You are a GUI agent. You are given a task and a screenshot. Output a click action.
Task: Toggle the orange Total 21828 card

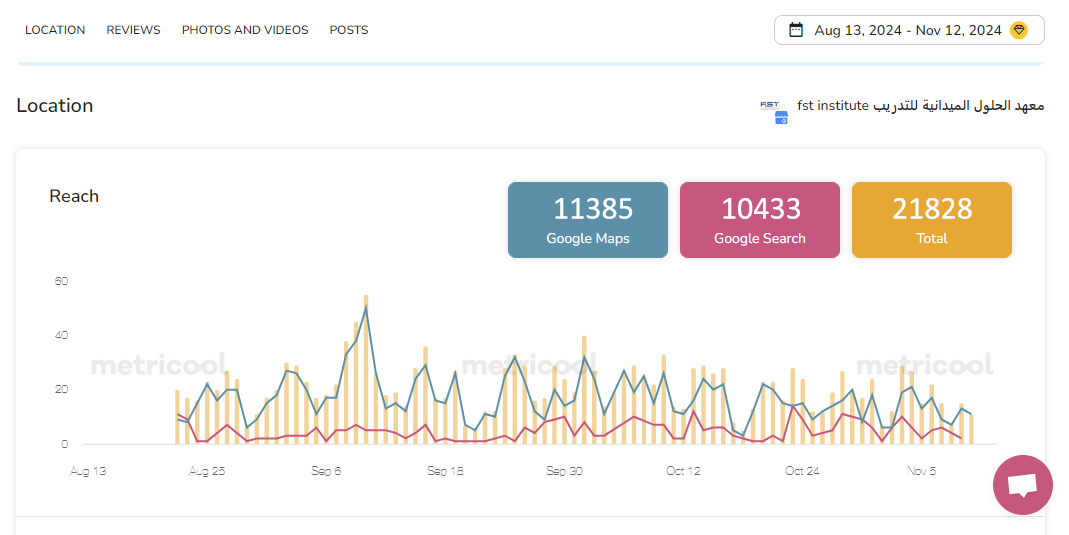coord(931,220)
